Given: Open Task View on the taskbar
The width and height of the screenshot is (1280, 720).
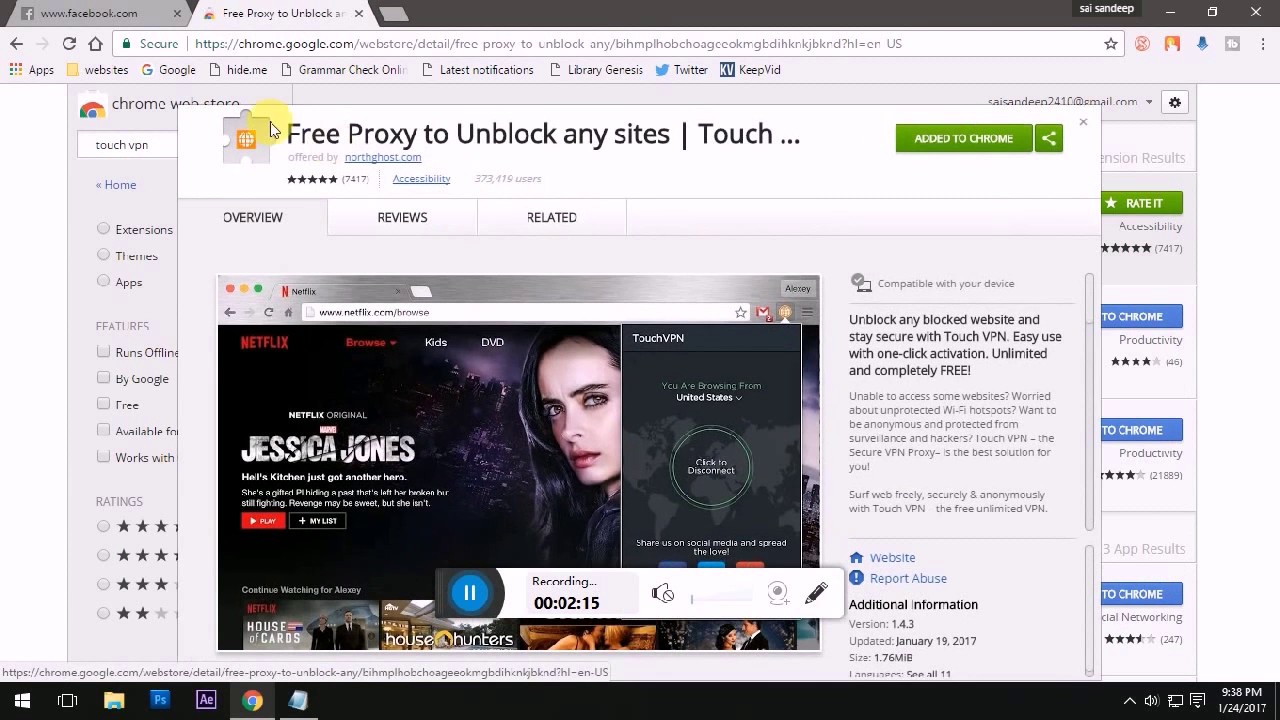Looking at the screenshot, I should coord(68,700).
